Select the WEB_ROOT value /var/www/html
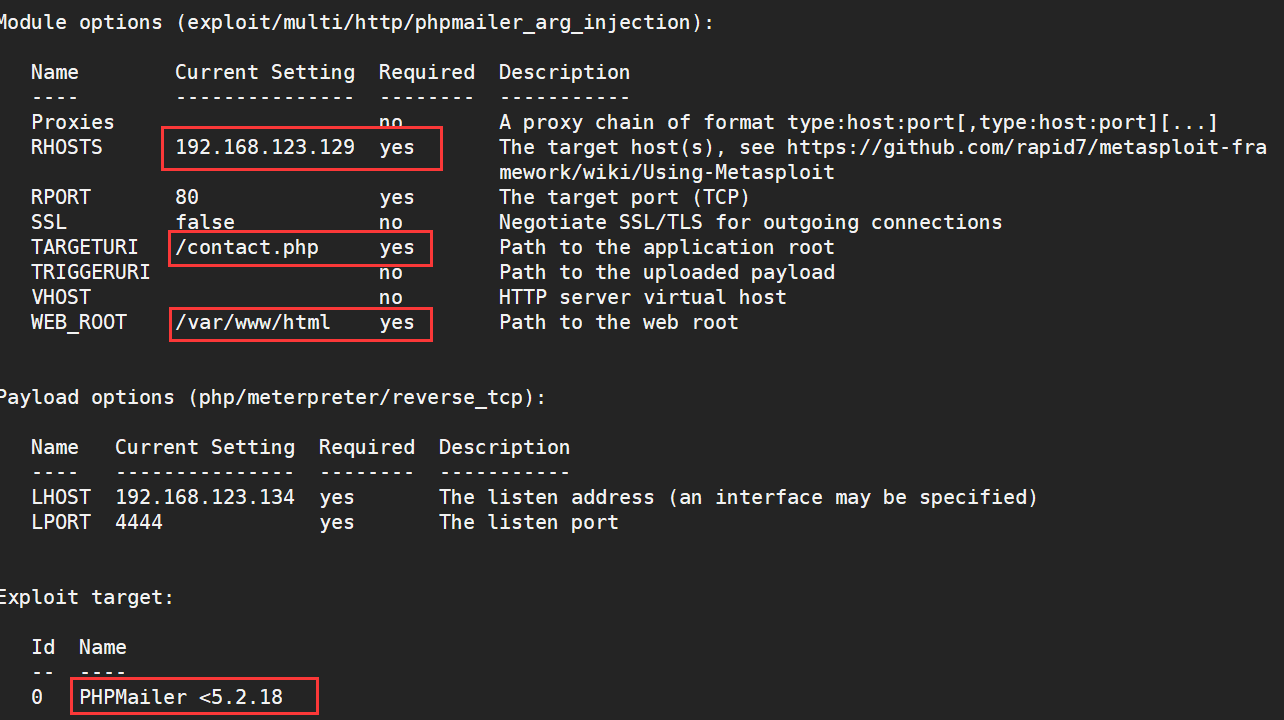The image size is (1284, 720). click(253, 322)
